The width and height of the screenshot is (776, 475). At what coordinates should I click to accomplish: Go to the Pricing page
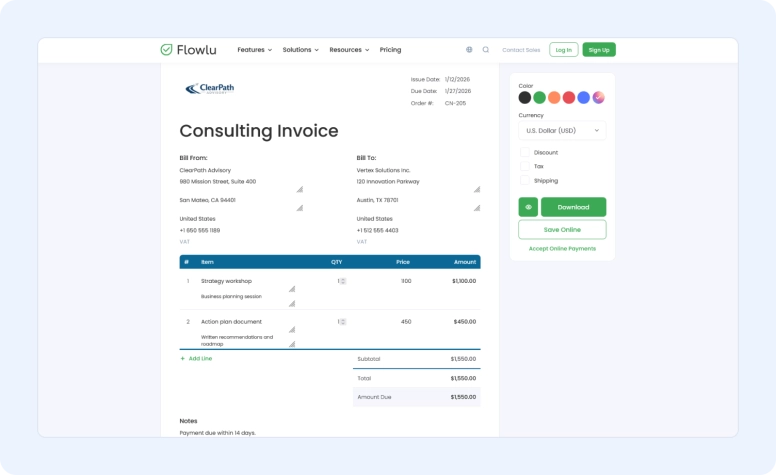[x=390, y=49]
